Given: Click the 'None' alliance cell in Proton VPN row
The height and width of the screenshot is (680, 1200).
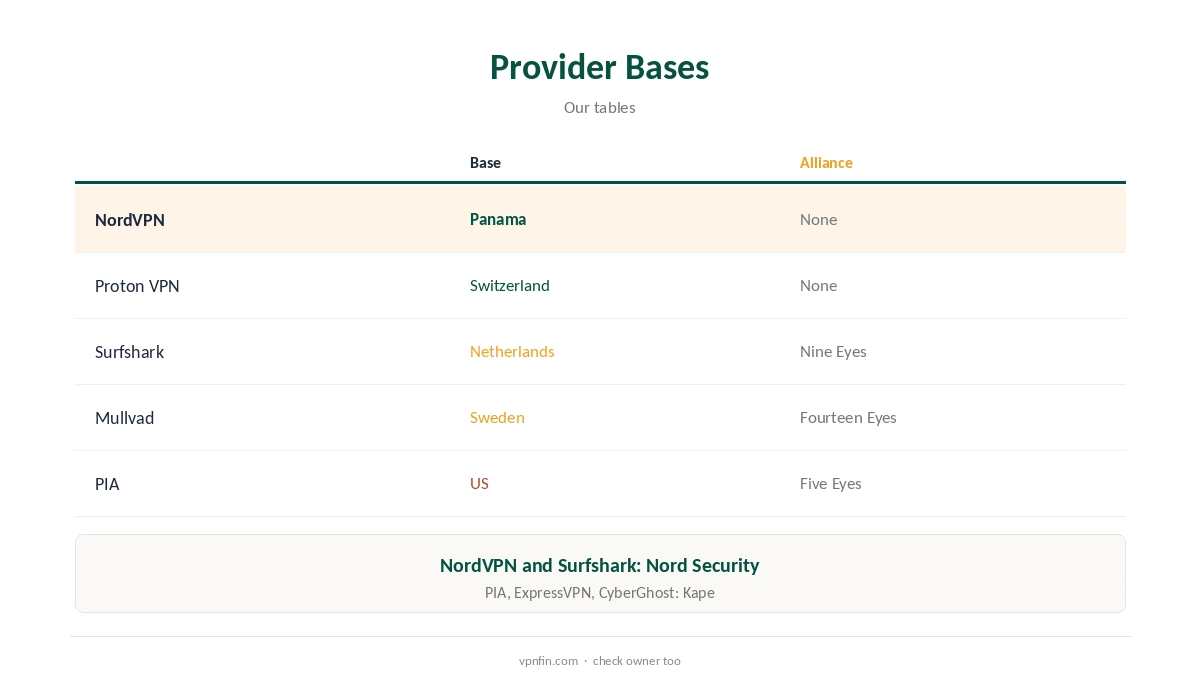Looking at the screenshot, I should [x=818, y=285].
